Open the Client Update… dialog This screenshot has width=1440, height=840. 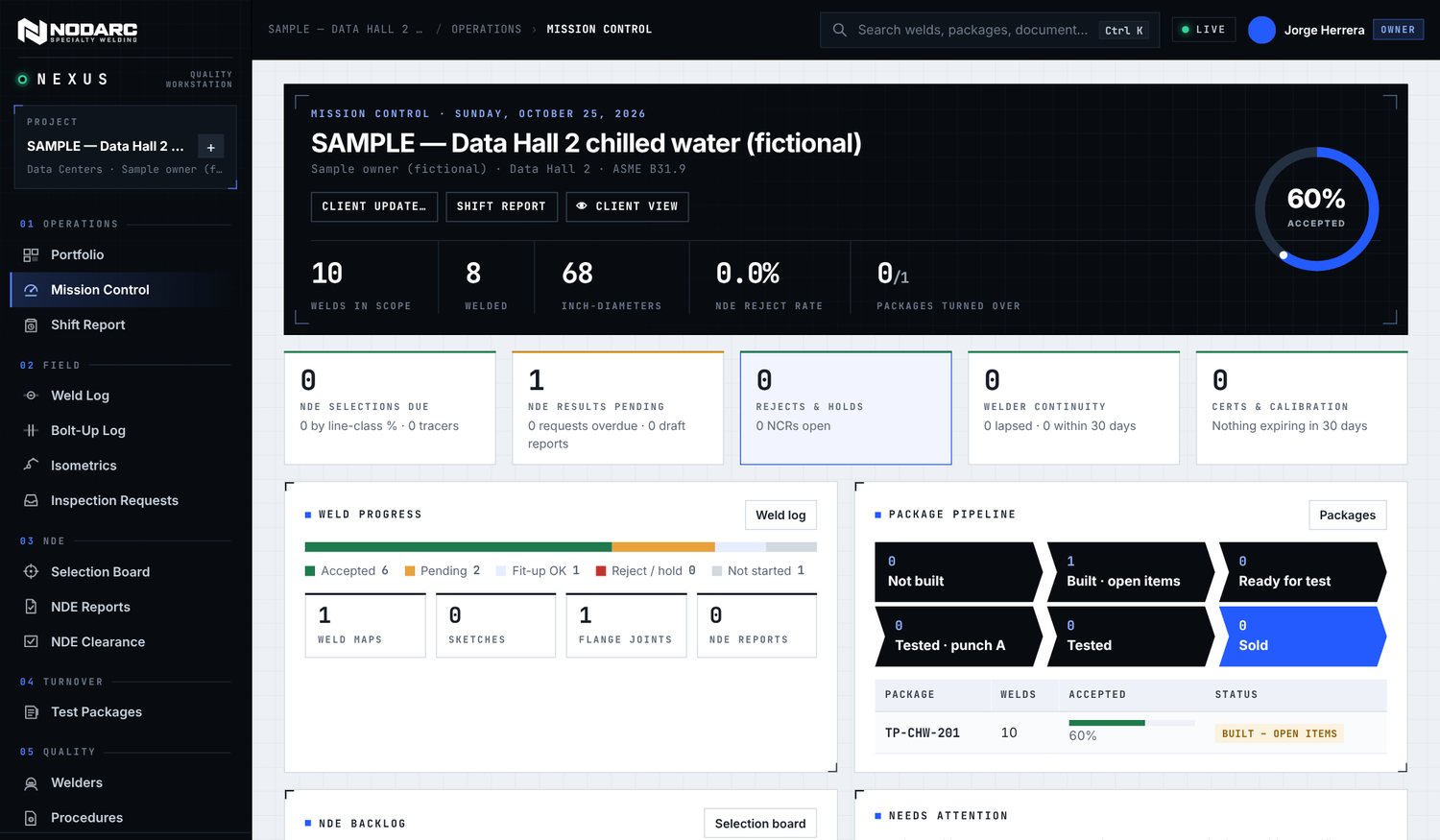pyautogui.click(x=374, y=206)
